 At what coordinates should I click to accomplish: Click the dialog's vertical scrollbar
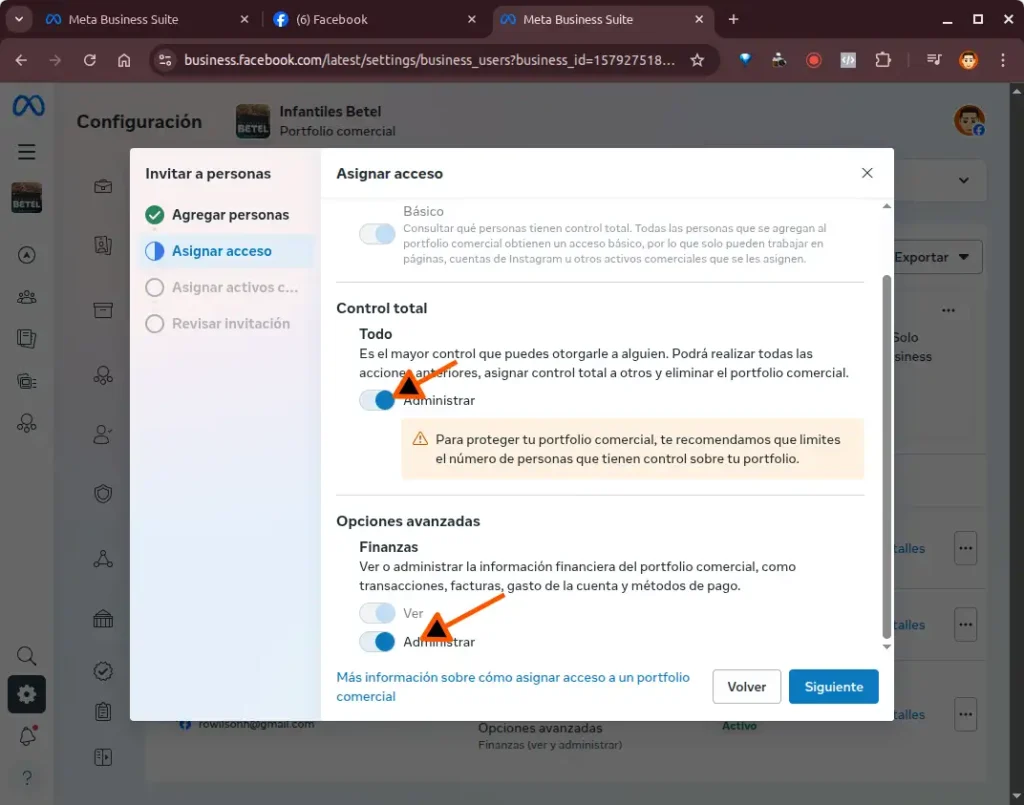pyautogui.click(x=885, y=450)
